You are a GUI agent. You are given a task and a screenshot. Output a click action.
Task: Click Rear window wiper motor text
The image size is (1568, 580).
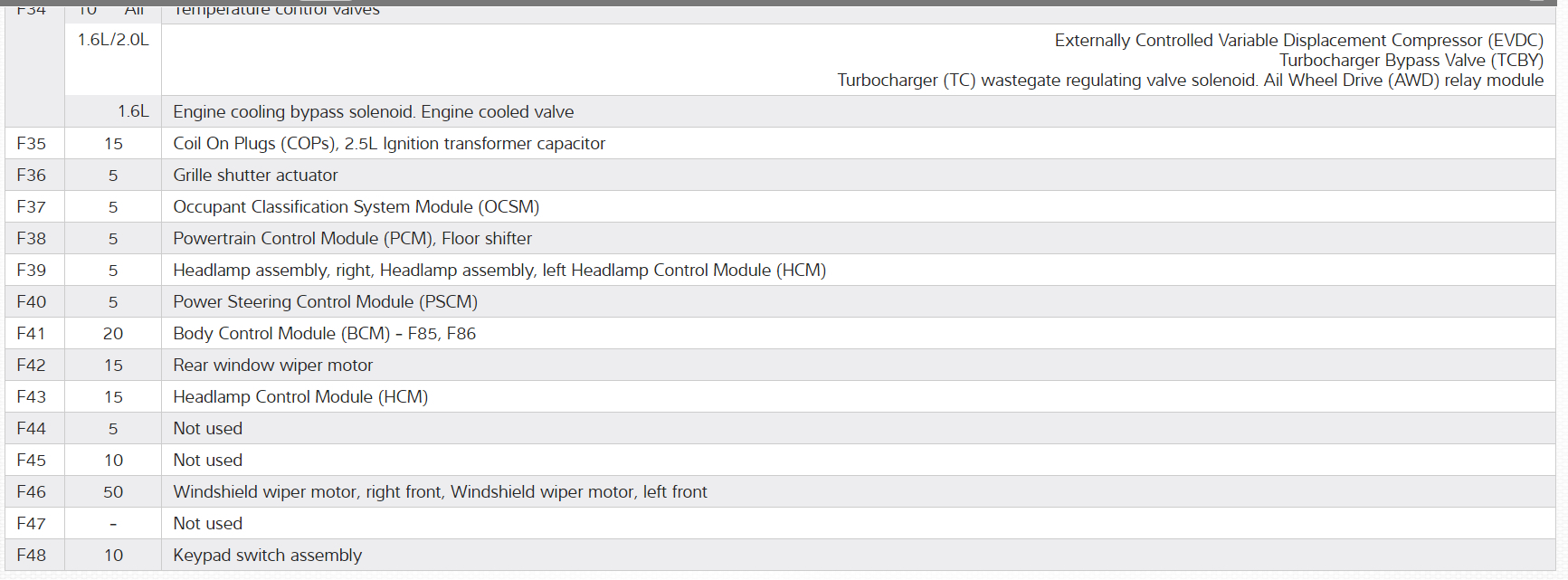coord(272,366)
